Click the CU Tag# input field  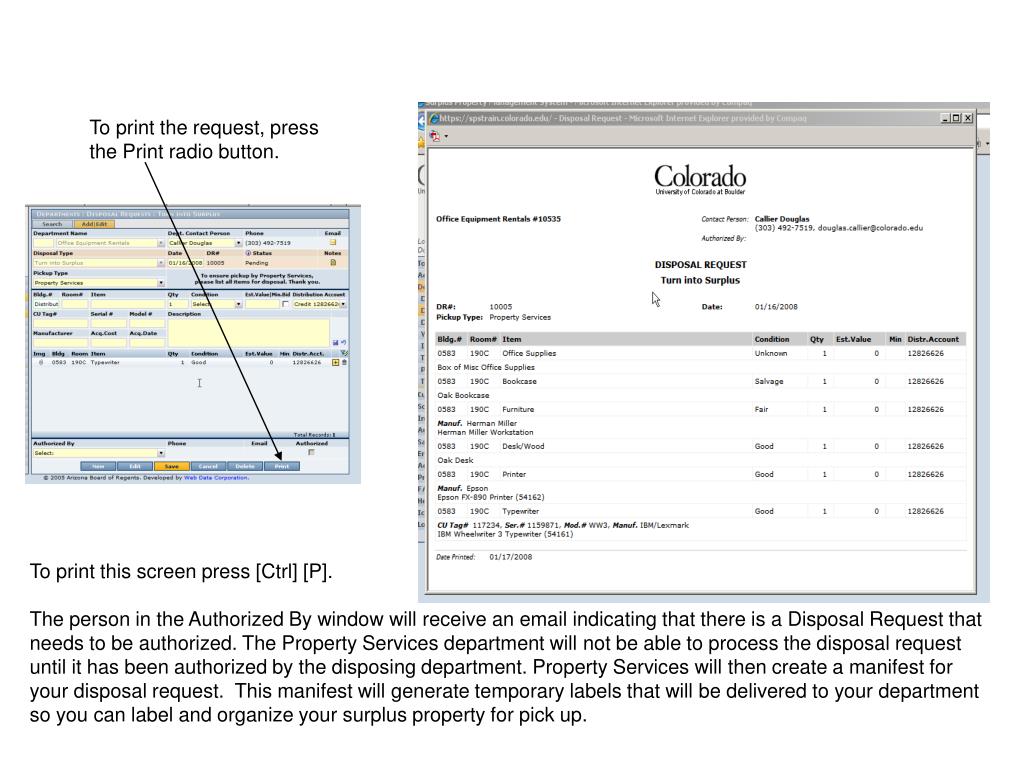60,323
